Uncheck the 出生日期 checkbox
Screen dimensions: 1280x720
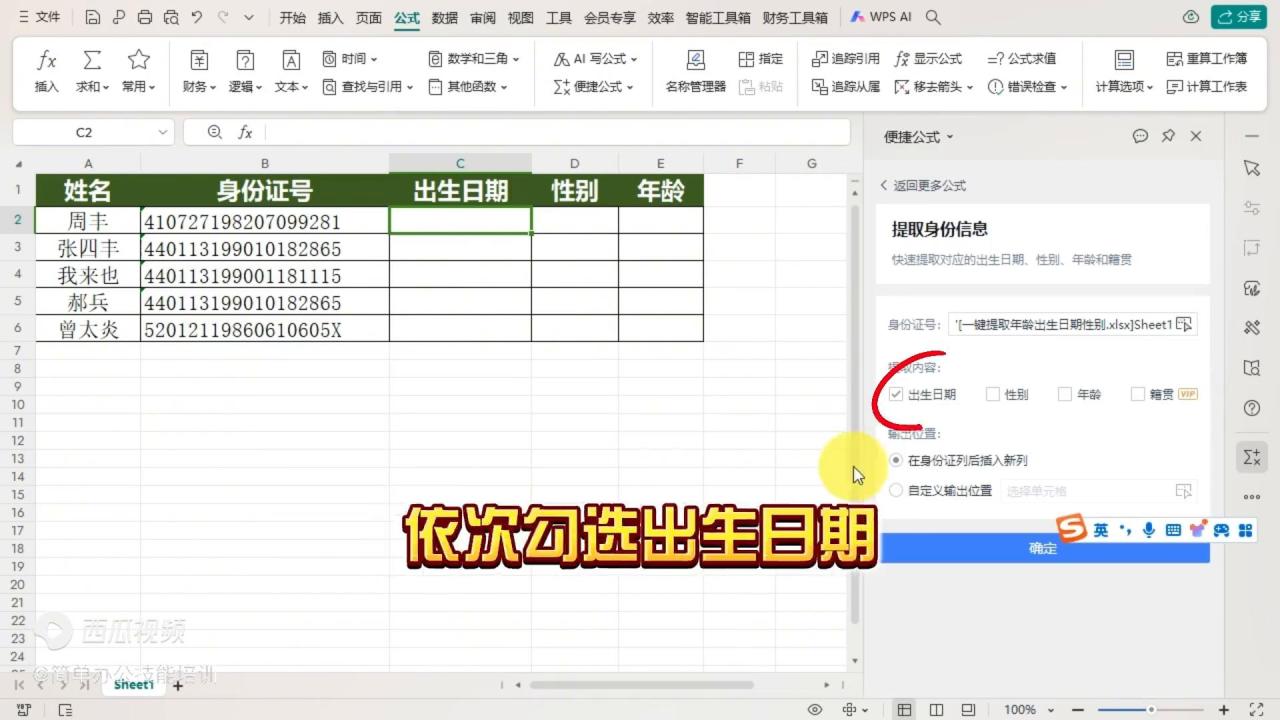[x=896, y=395]
